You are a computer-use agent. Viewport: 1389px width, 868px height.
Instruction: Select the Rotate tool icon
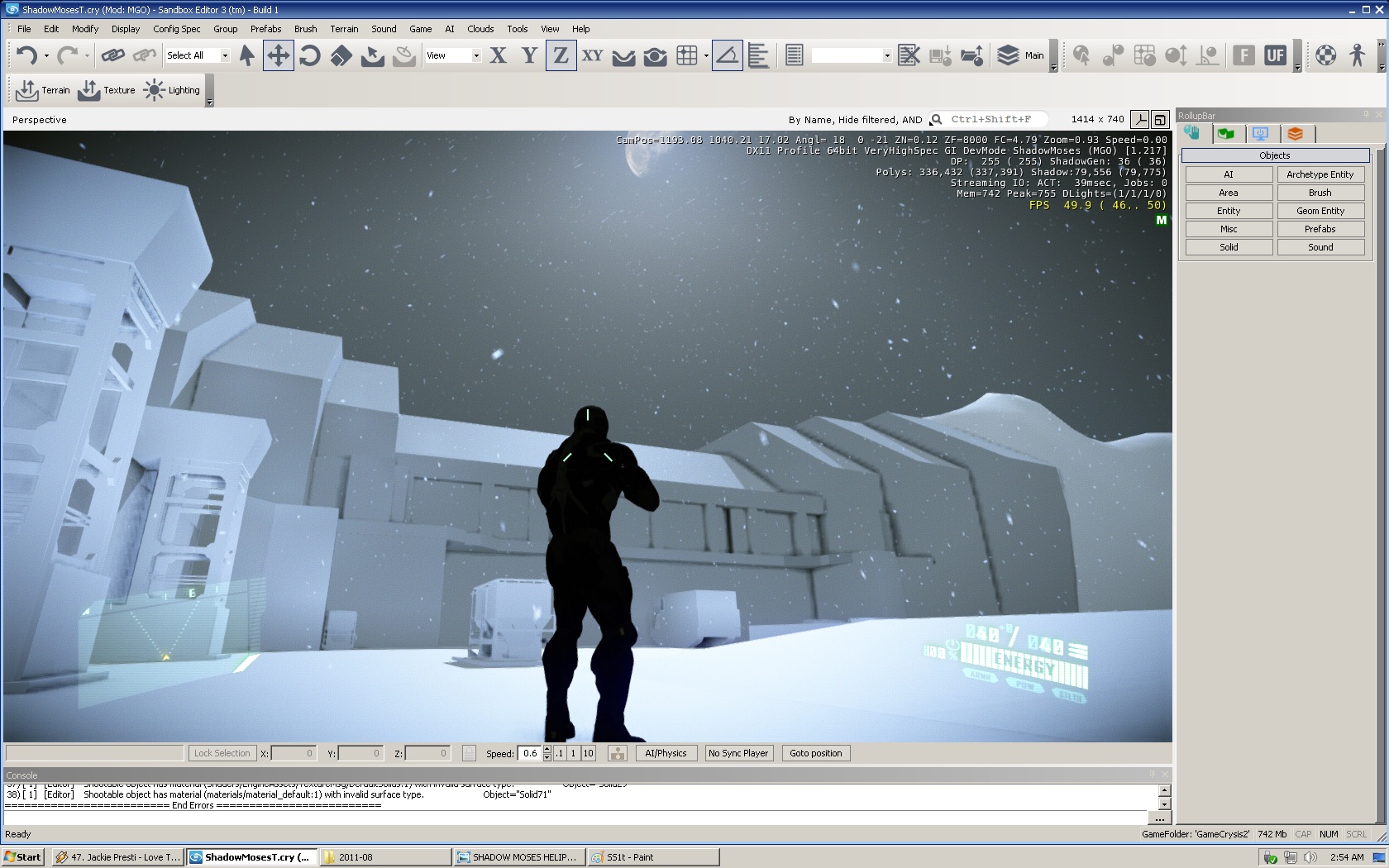point(309,55)
